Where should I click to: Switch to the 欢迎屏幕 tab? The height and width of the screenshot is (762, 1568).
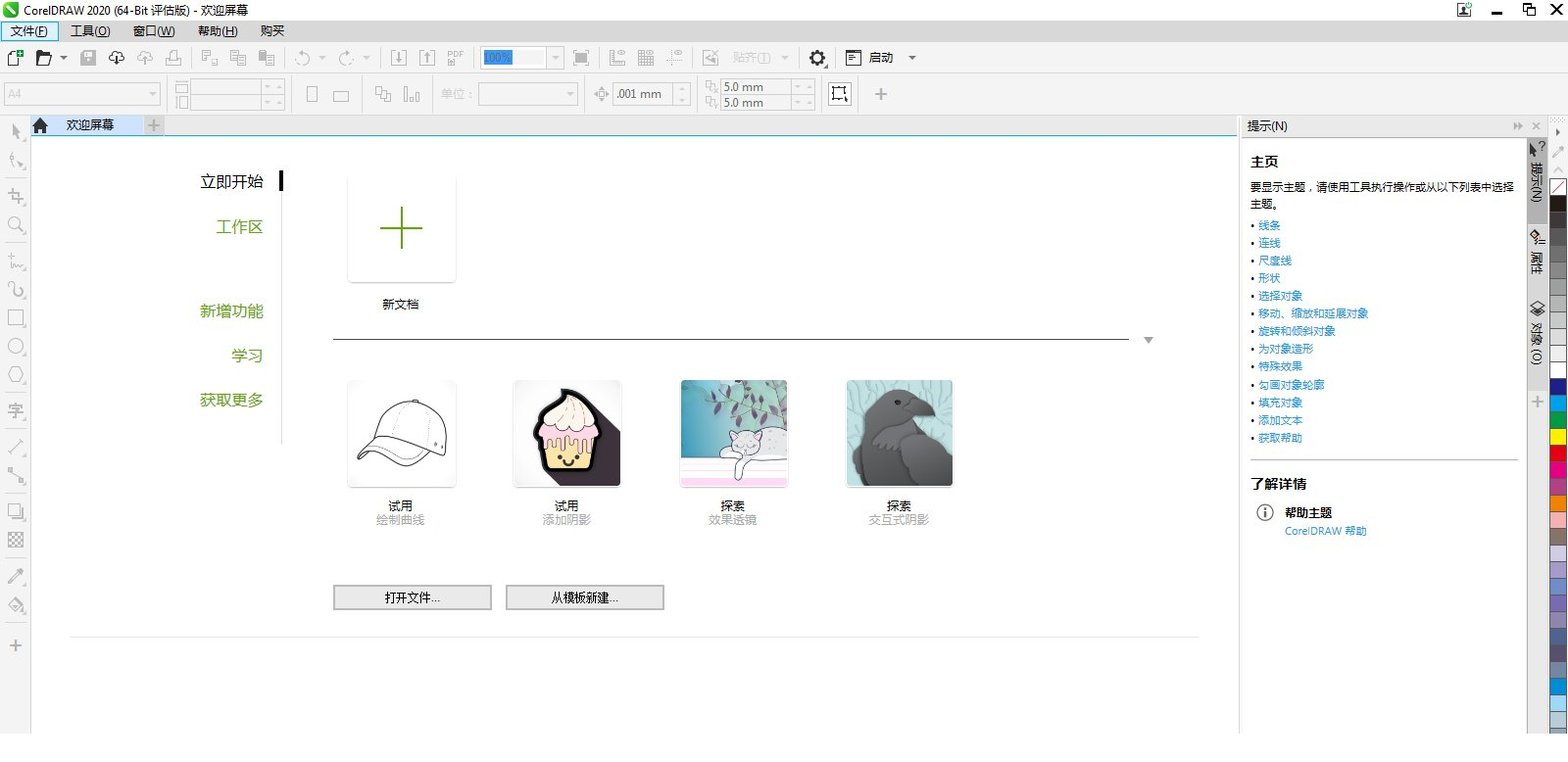[x=90, y=125]
